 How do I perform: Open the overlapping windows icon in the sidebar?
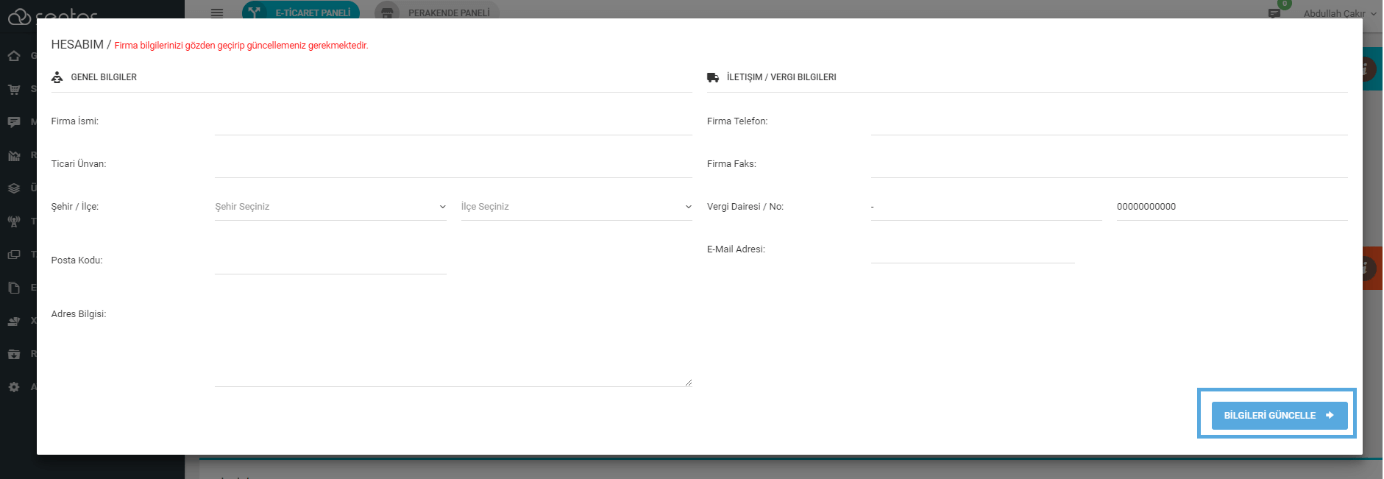(14, 254)
